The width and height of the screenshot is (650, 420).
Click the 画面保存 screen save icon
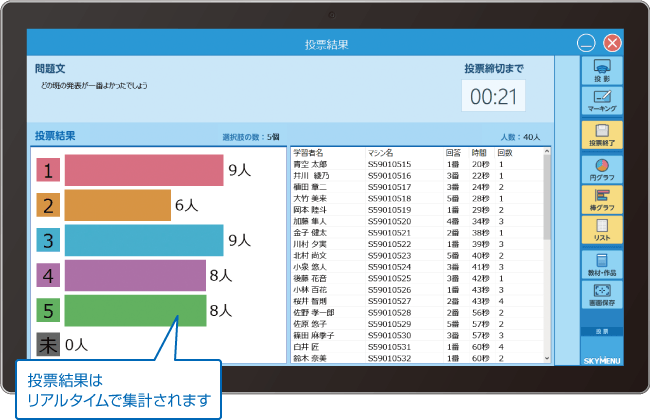point(602,295)
